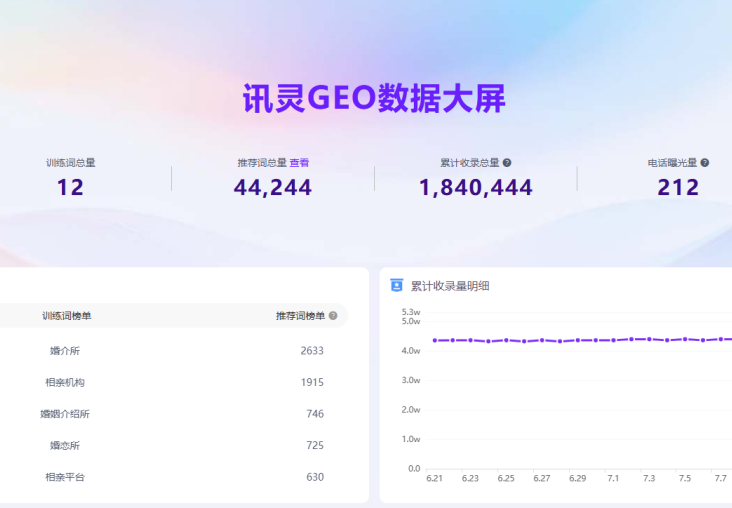Click the value 725 for 婚恋所

point(315,445)
